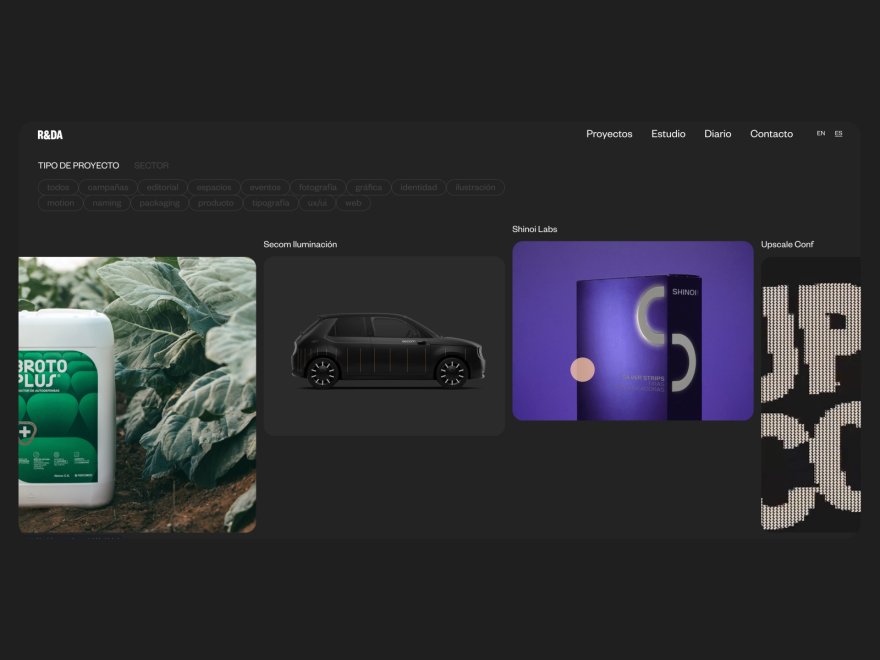Screen dimensions: 880x660
Task: Filter projects by todos tag
Action: (58, 187)
